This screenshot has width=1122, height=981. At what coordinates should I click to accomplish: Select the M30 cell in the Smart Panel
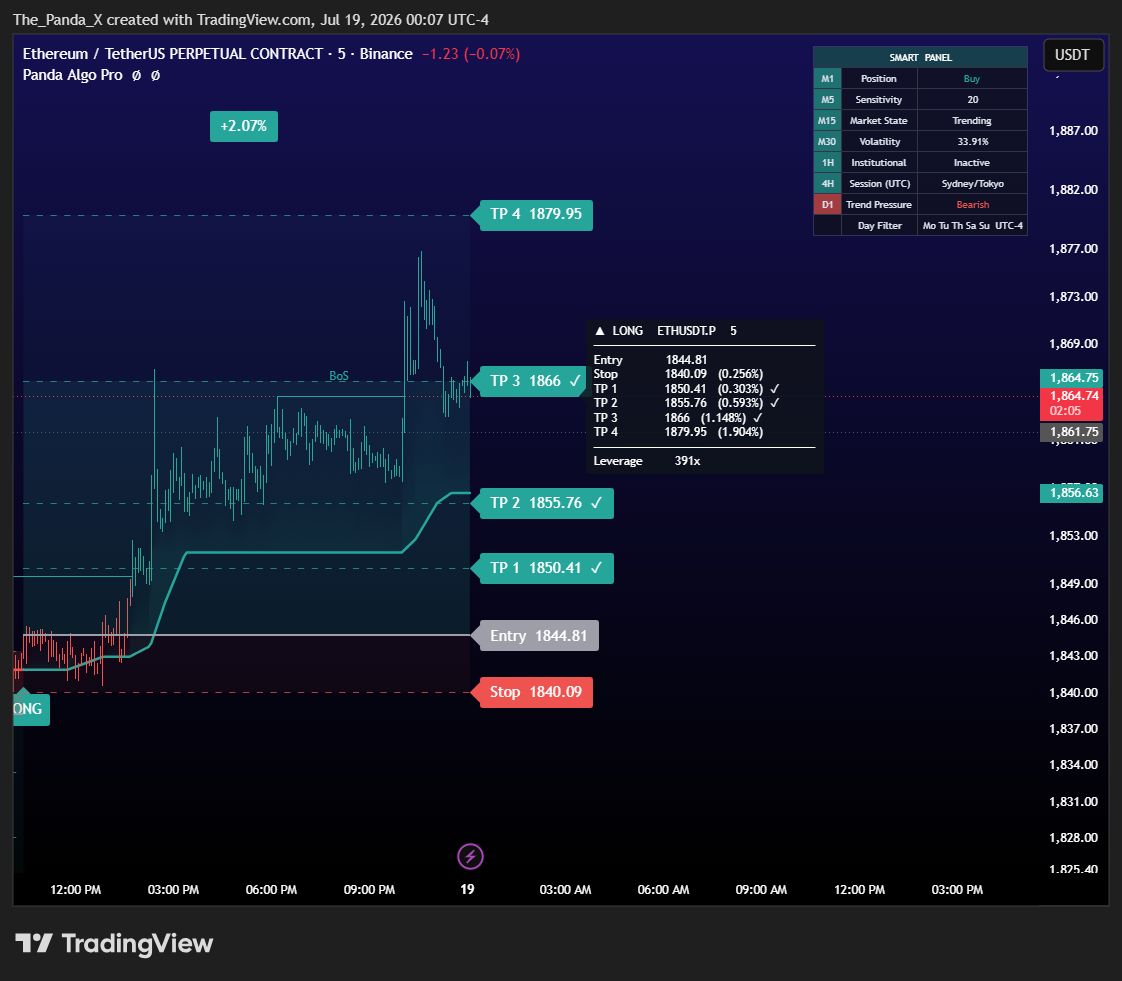click(827, 142)
